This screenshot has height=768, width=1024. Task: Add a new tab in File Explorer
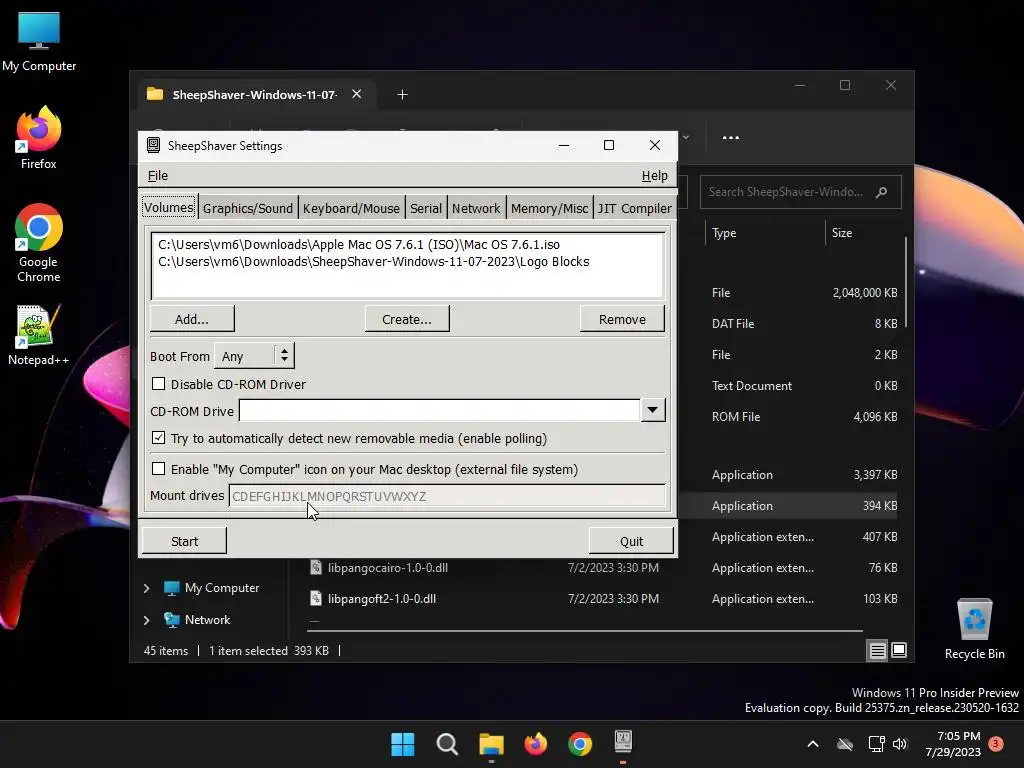coord(402,95)
